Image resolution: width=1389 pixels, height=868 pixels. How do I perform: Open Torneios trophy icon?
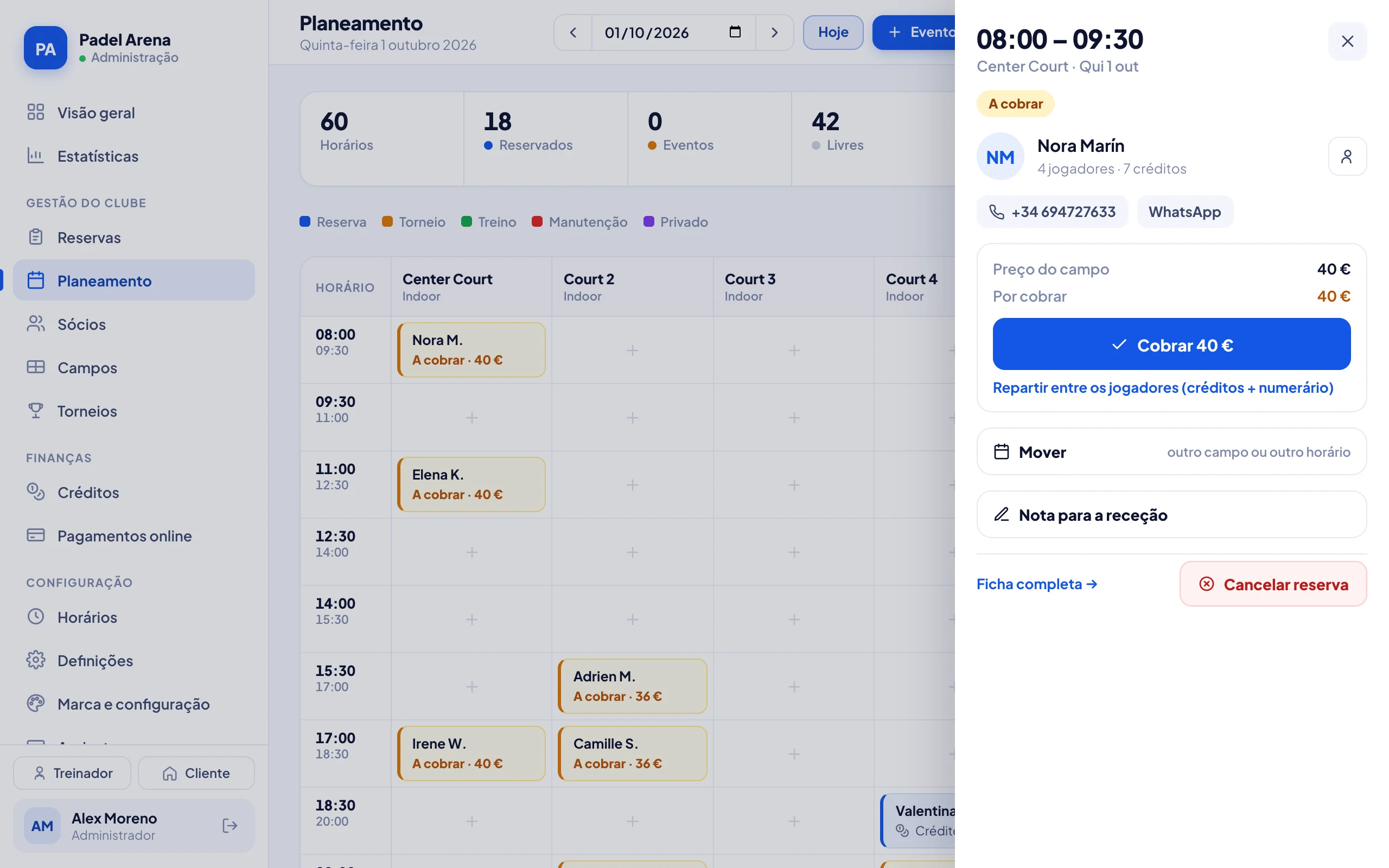tap(36, 411)
